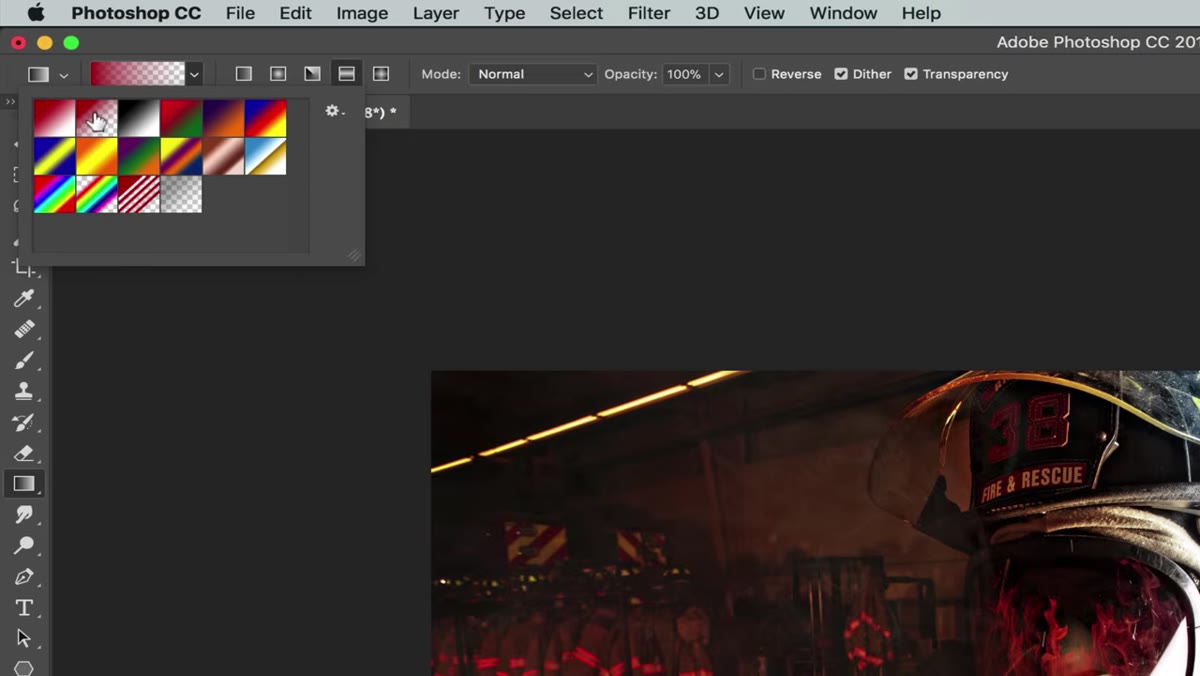Open the Edit menu
The image size is (1200, 676).
click(x=295, y=13)
